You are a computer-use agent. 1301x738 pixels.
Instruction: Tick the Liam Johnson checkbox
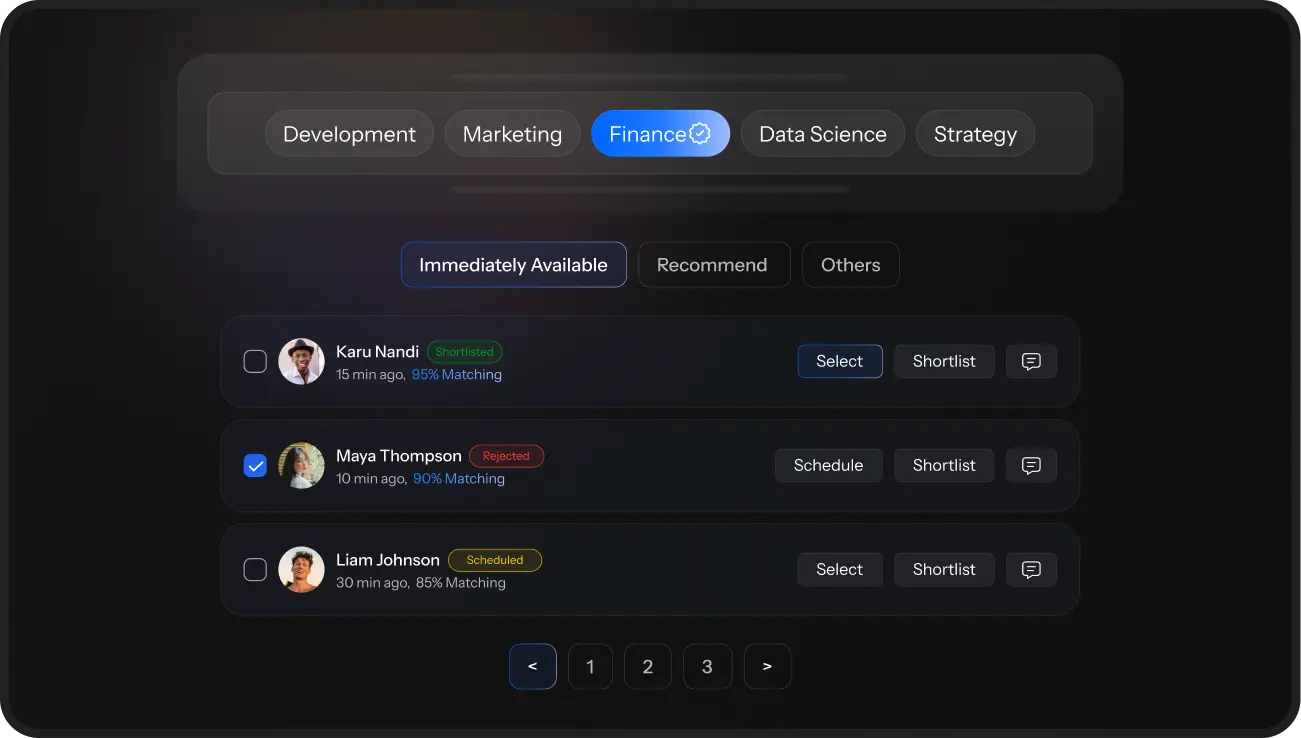[255, 570]
